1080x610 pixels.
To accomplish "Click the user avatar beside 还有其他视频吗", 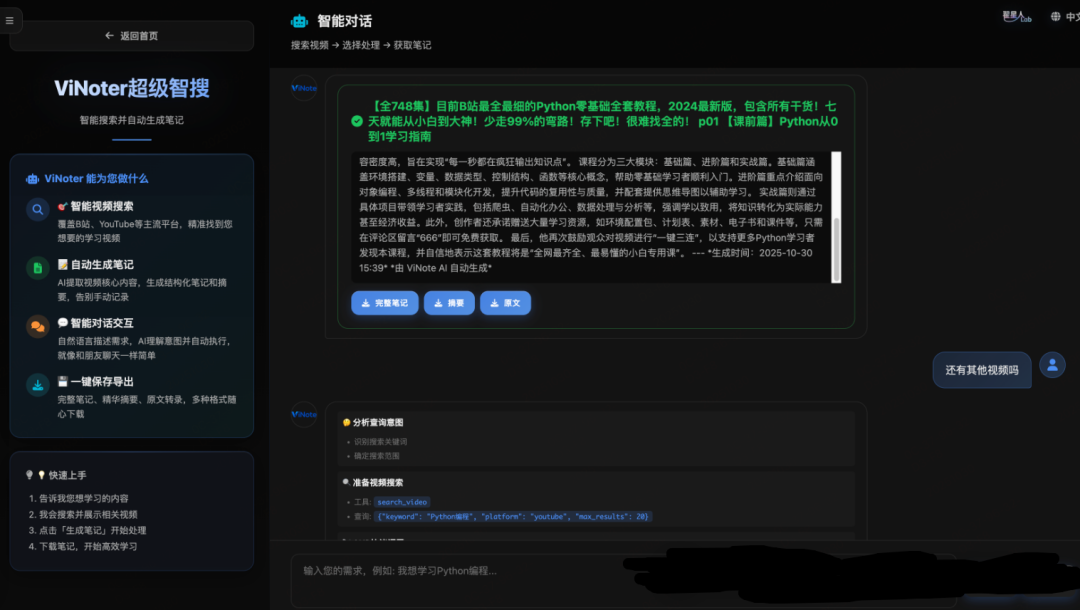I will point(1052,365).
